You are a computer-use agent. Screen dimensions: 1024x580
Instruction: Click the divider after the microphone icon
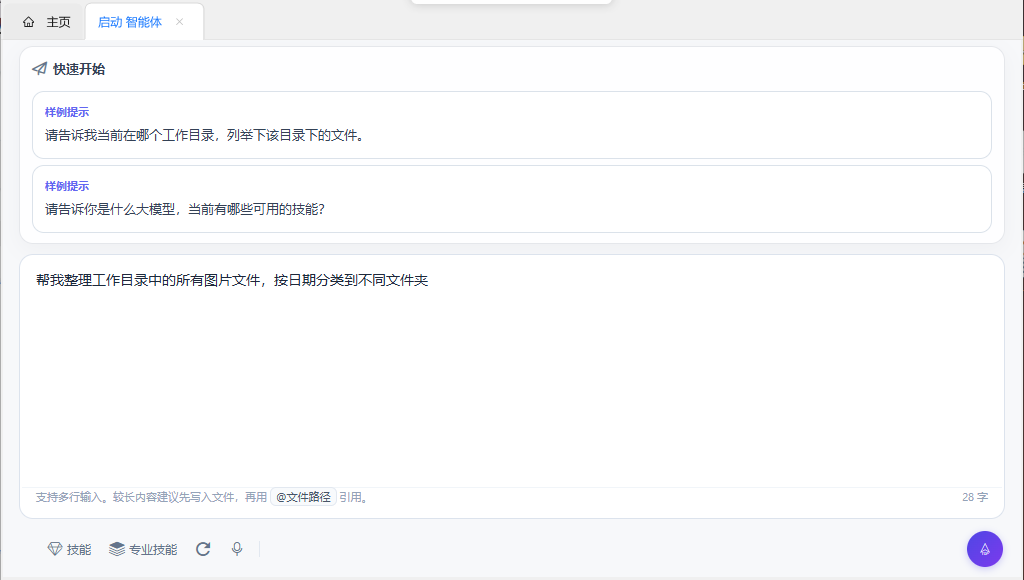(x=258, y=548)
